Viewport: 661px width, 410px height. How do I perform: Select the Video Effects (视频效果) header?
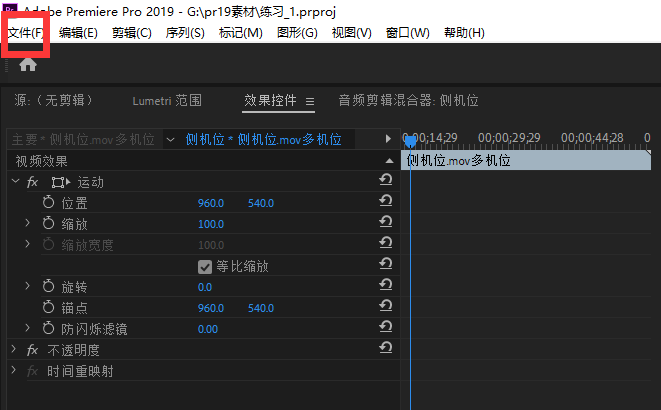[x=41, y=161]
